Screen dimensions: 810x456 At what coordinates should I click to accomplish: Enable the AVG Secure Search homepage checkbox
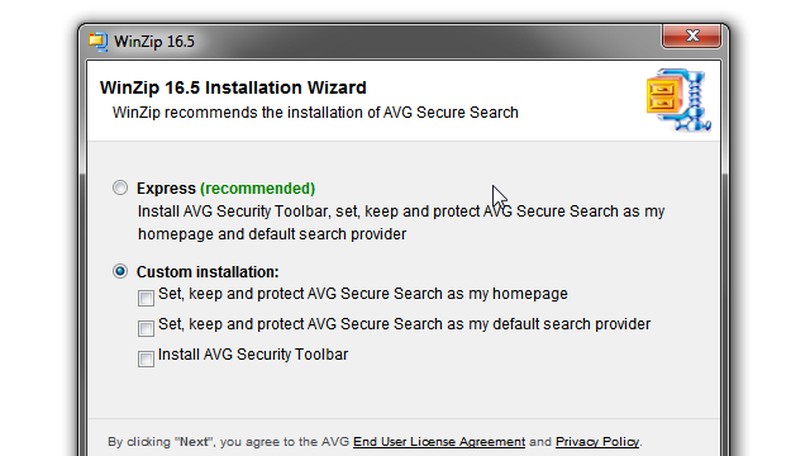click(146, 297)
